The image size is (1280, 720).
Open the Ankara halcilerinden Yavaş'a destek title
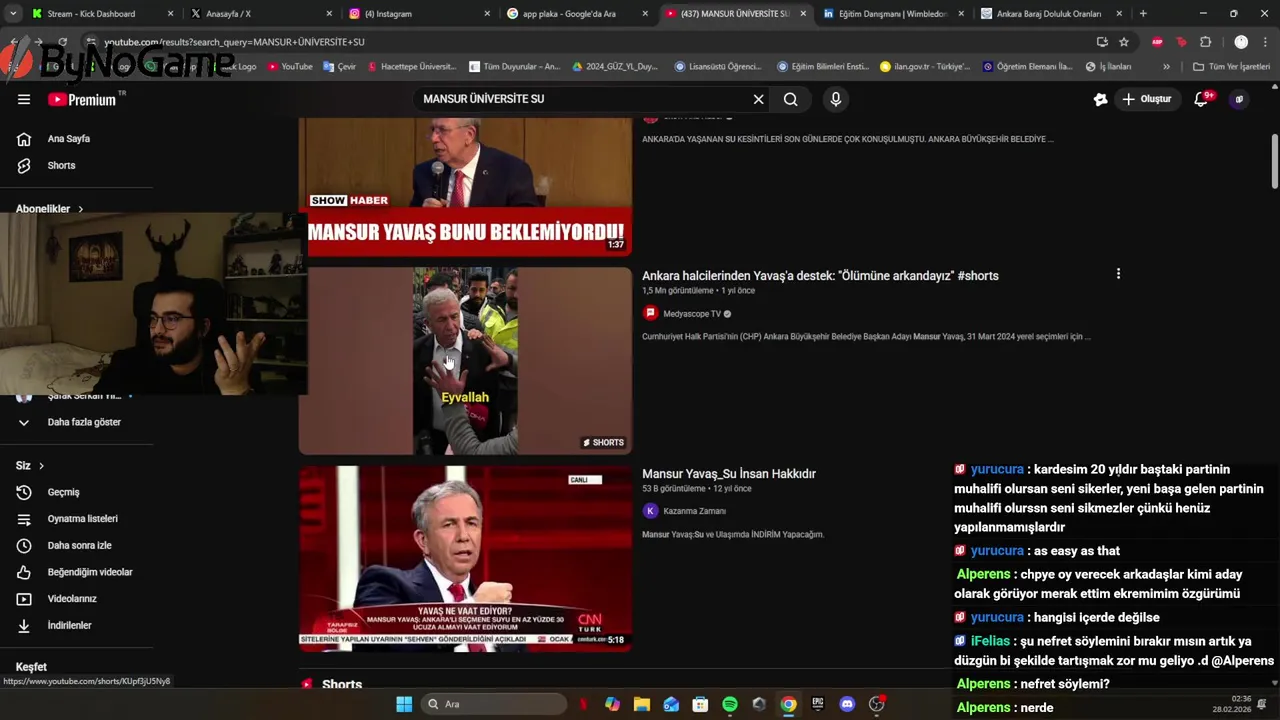point(820,276)
